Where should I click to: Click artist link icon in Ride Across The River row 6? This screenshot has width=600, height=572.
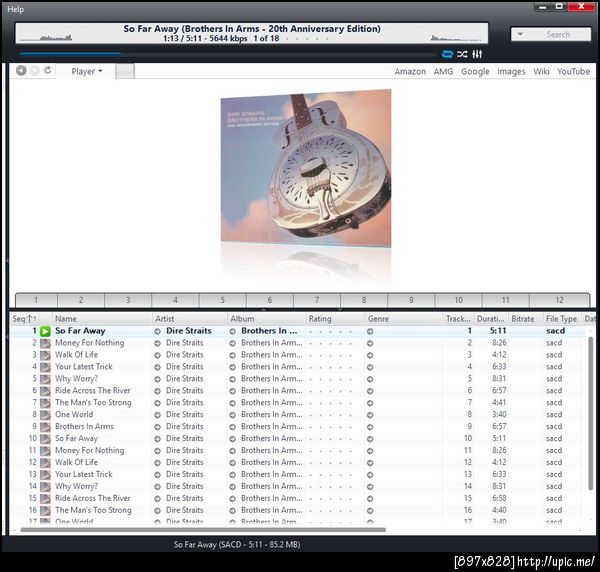(157, 391)
